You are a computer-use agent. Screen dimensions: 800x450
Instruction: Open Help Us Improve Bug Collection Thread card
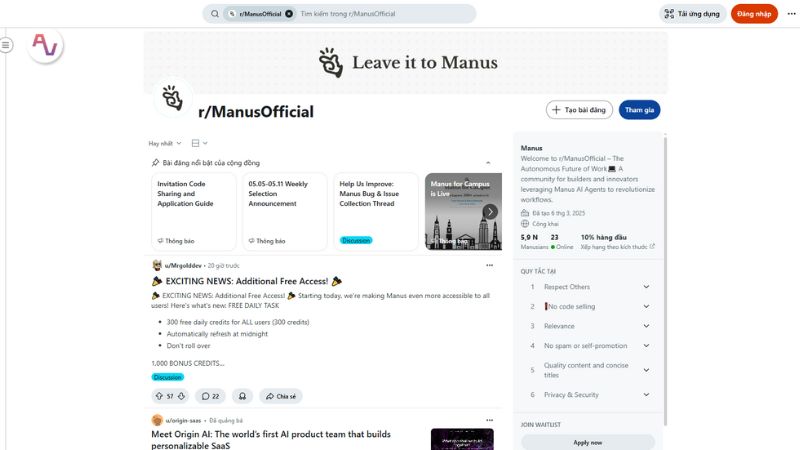(376, 211)
